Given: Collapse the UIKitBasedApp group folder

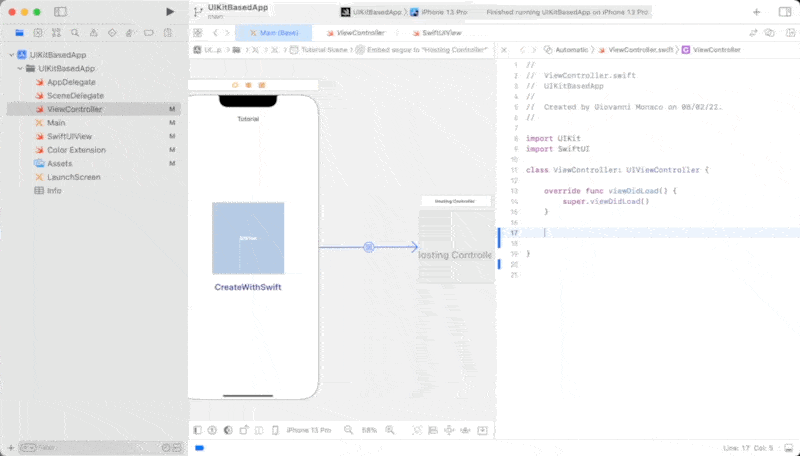Looking at the screenshot, I should click(x=21, y=68).
